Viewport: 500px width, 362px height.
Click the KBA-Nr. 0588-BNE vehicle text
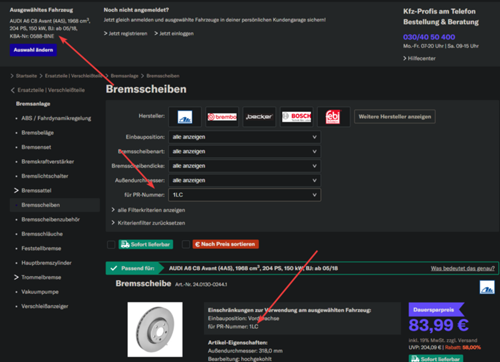tap(32, 36)
